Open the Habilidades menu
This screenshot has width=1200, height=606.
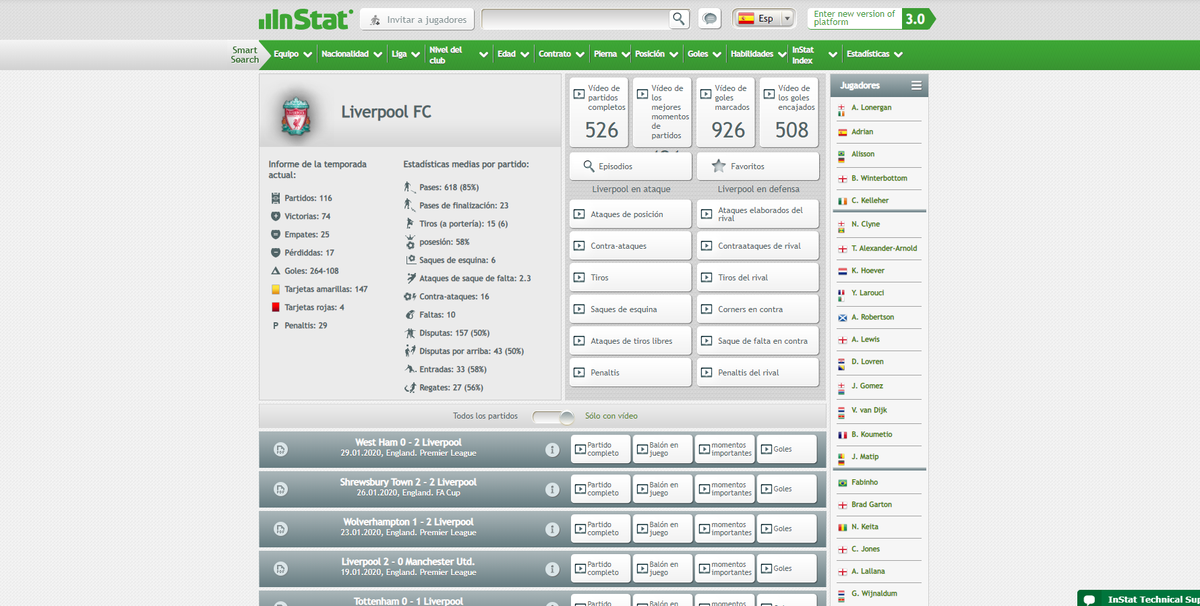click(758, 54)
